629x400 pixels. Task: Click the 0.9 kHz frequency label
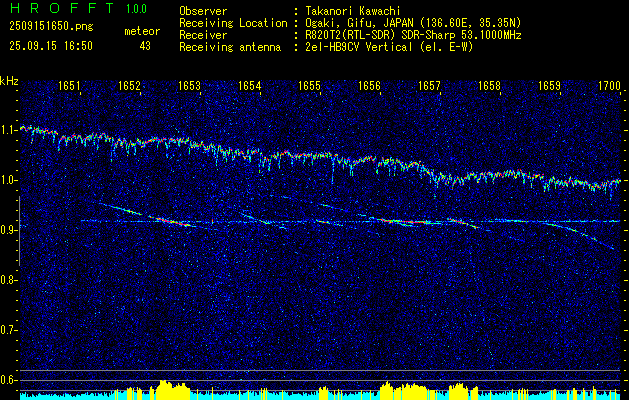coord(8,230)
